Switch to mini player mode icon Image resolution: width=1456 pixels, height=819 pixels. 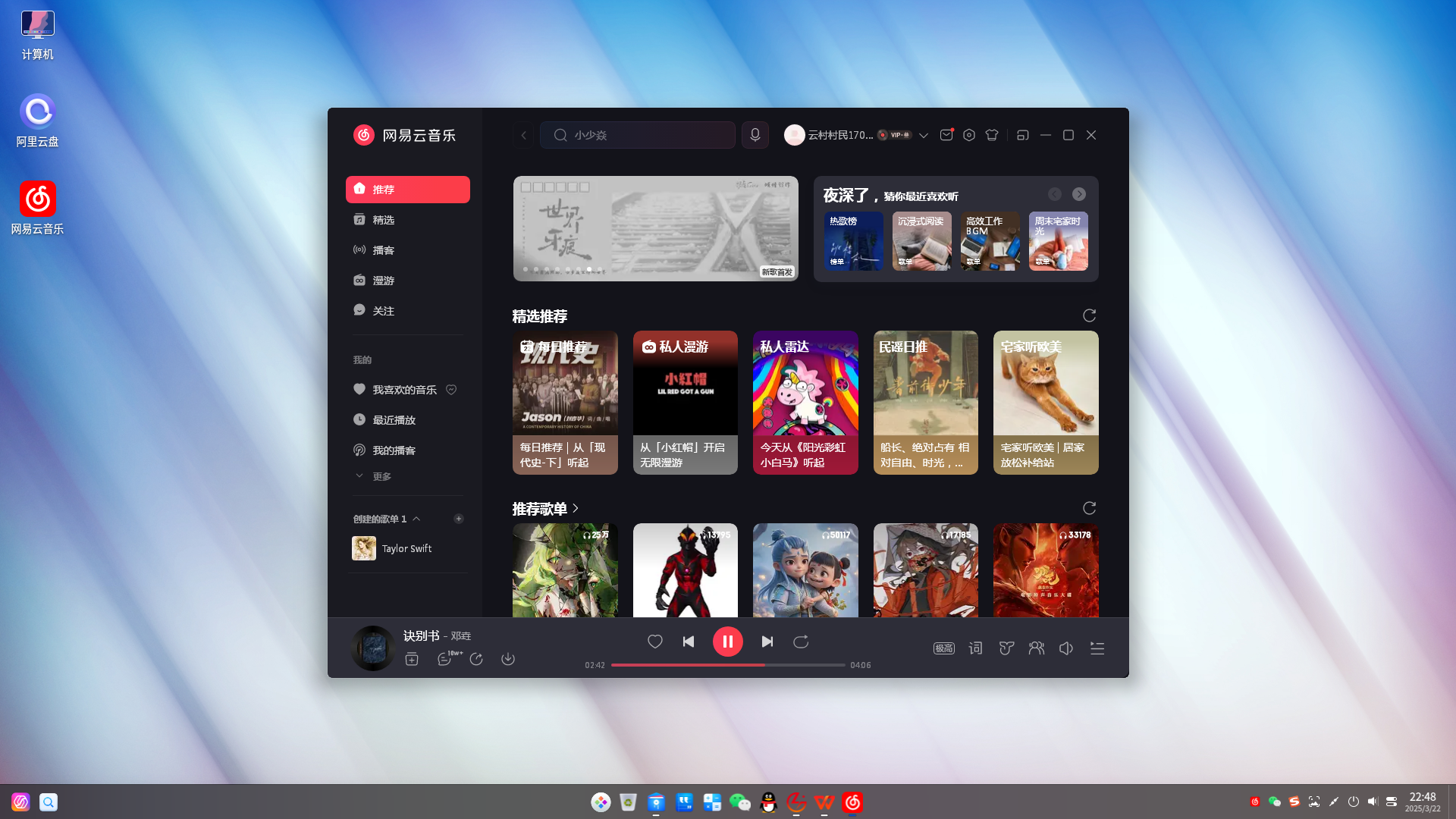point(1023,135)
